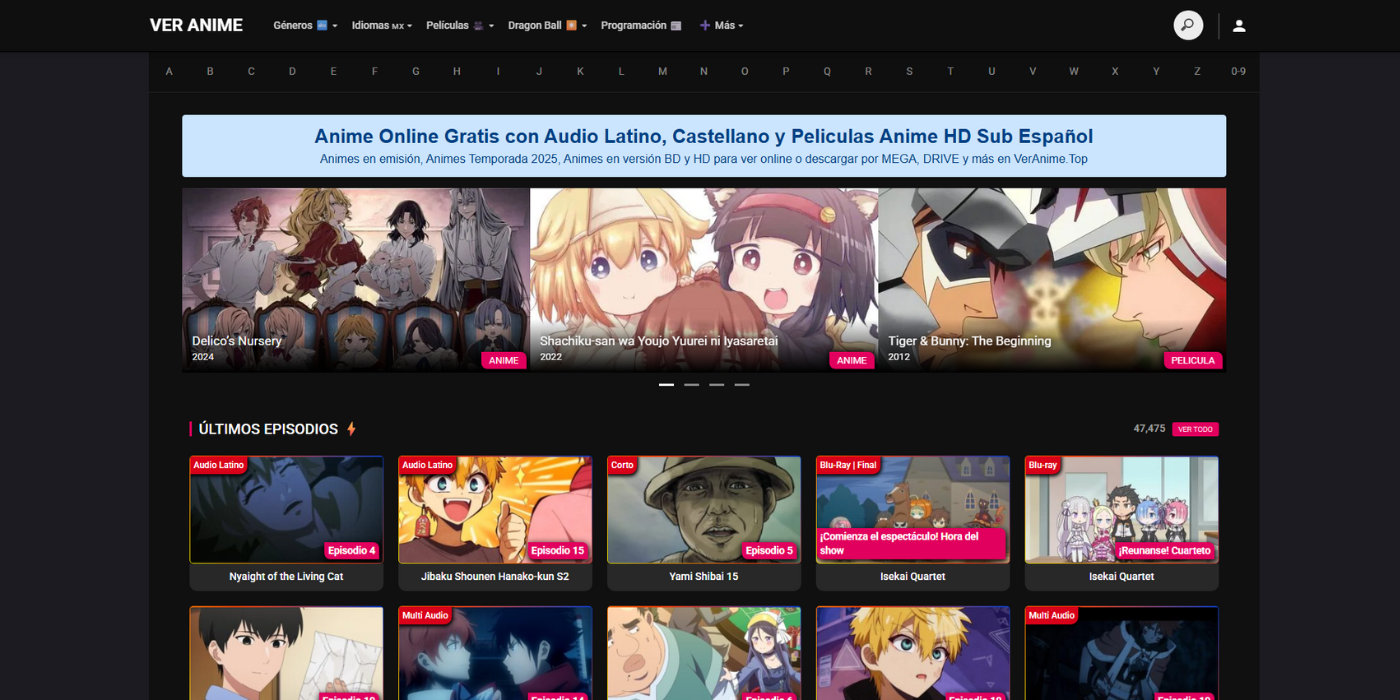The width and height of the screenshot is (1400, 700).
Task: Open the Películas dropdown menu
Action: (459, 26)
